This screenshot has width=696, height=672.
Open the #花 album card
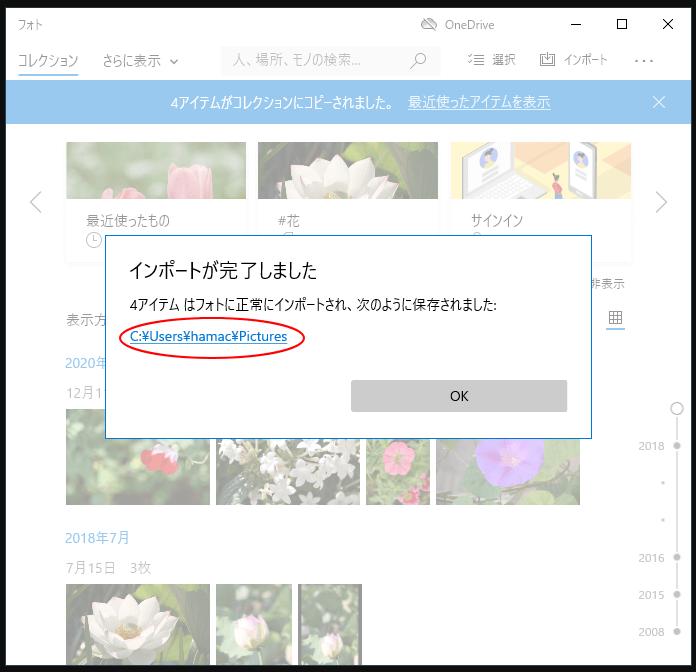[x=347, y=200]
